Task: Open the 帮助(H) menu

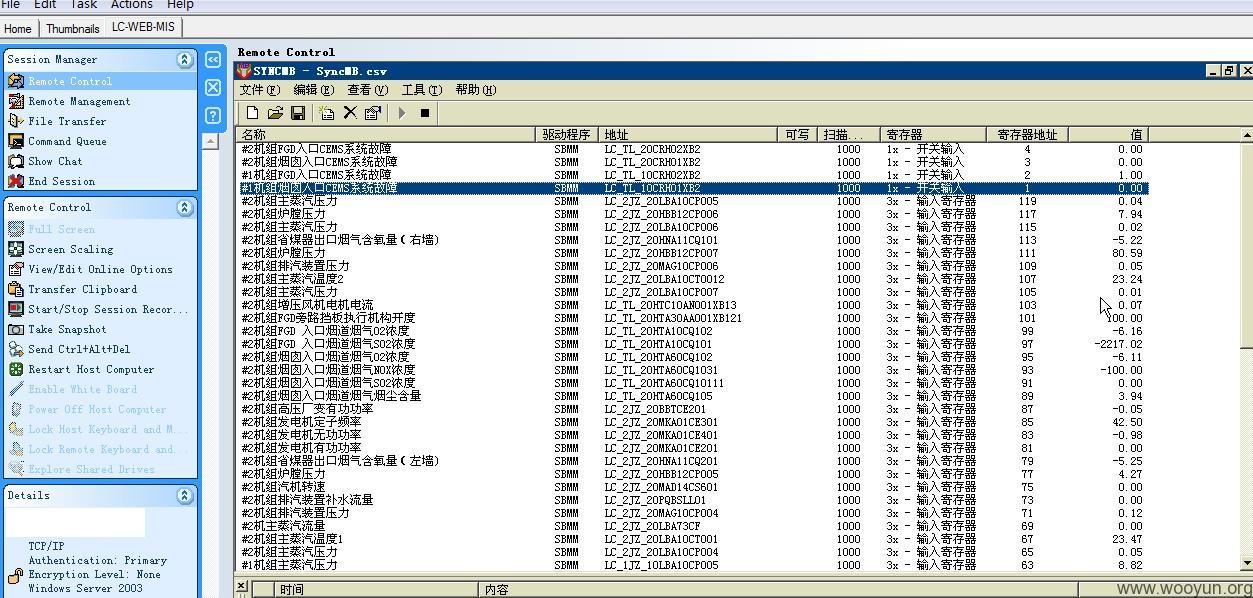Action: (x=476, y=90)
